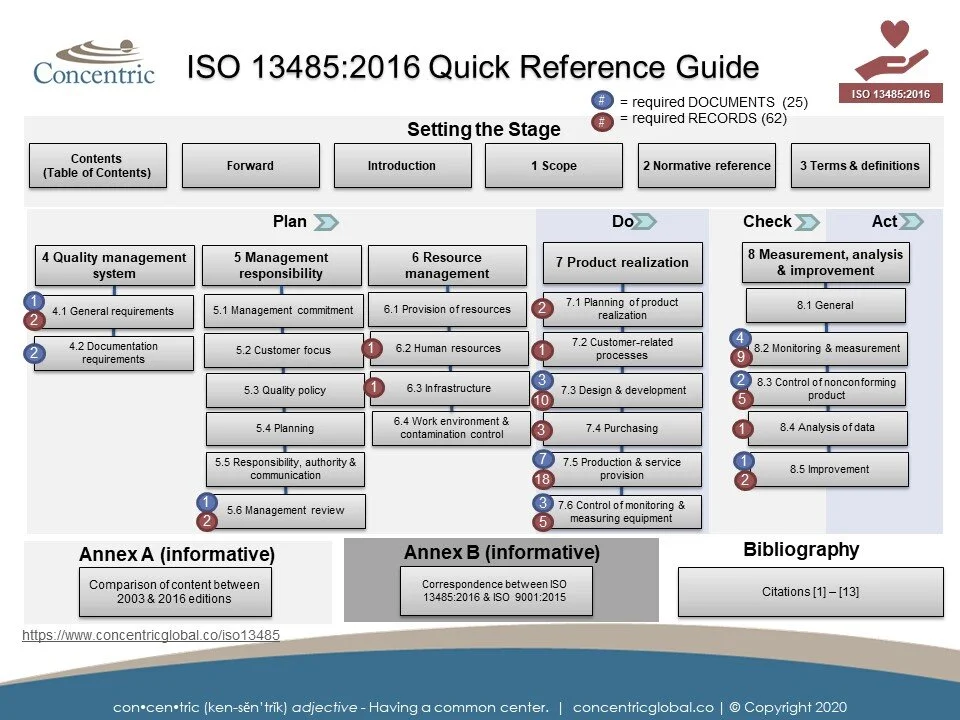Screen dimensions: 960x720
Task: Switch to the Setting the Stage section
Action: [484, 129]
